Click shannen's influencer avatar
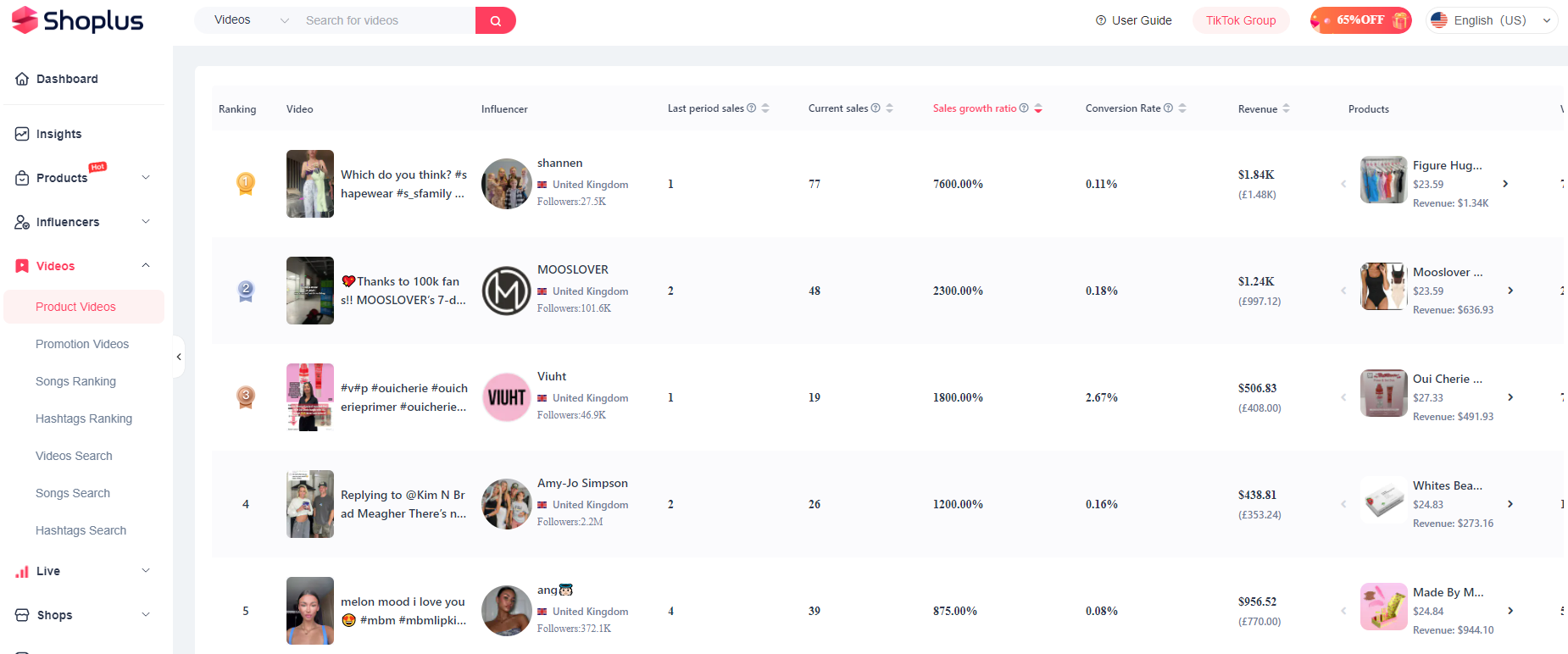The image size is (1568, 654). (507, 184)
